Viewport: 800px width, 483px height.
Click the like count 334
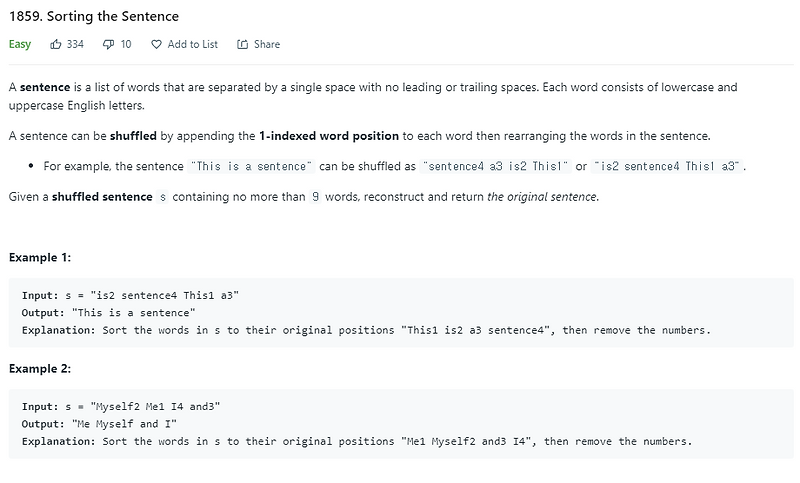(75, 44)
